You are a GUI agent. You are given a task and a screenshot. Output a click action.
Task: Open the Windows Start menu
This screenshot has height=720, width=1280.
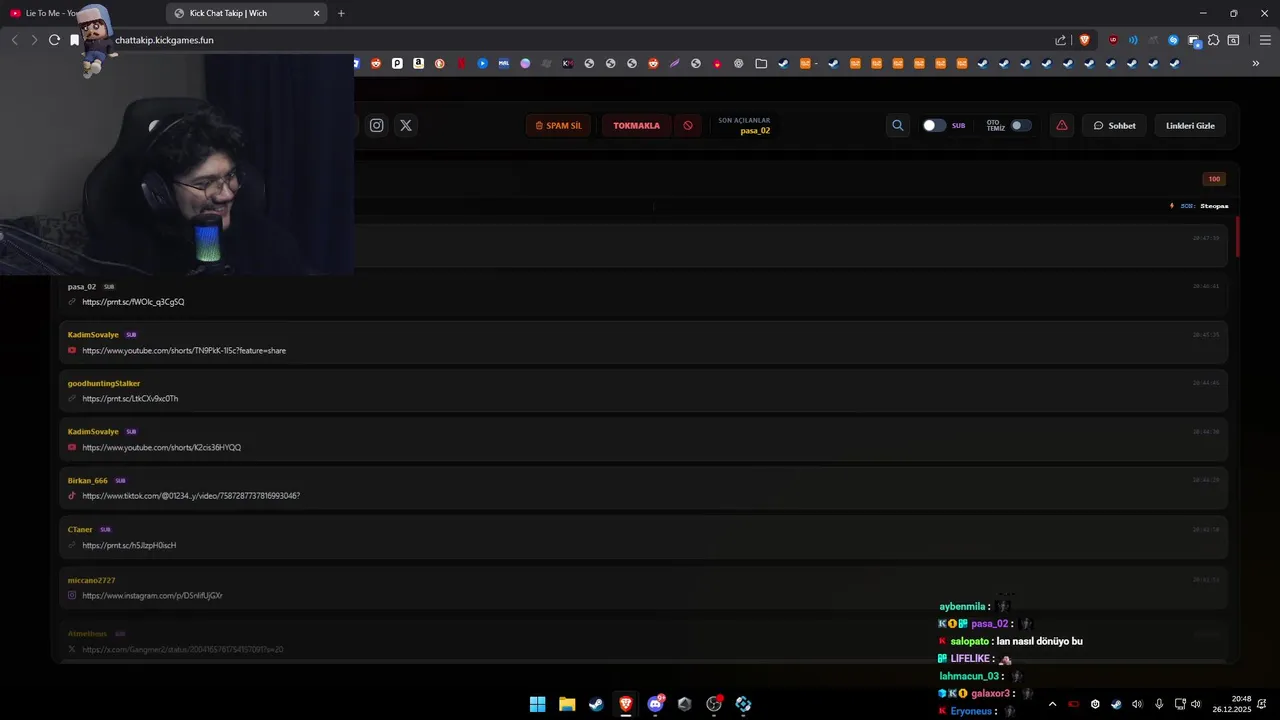click(537, 704)
